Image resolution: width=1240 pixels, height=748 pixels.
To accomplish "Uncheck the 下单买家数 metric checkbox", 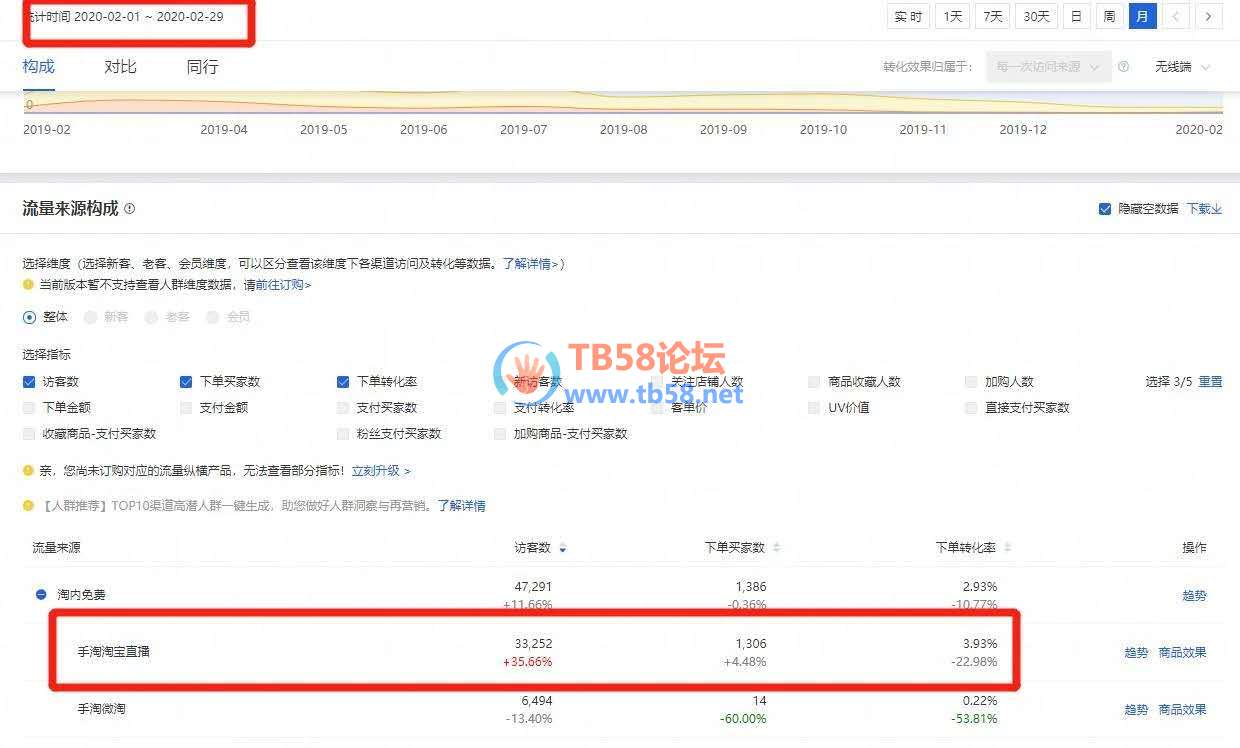I will (186, 381).
